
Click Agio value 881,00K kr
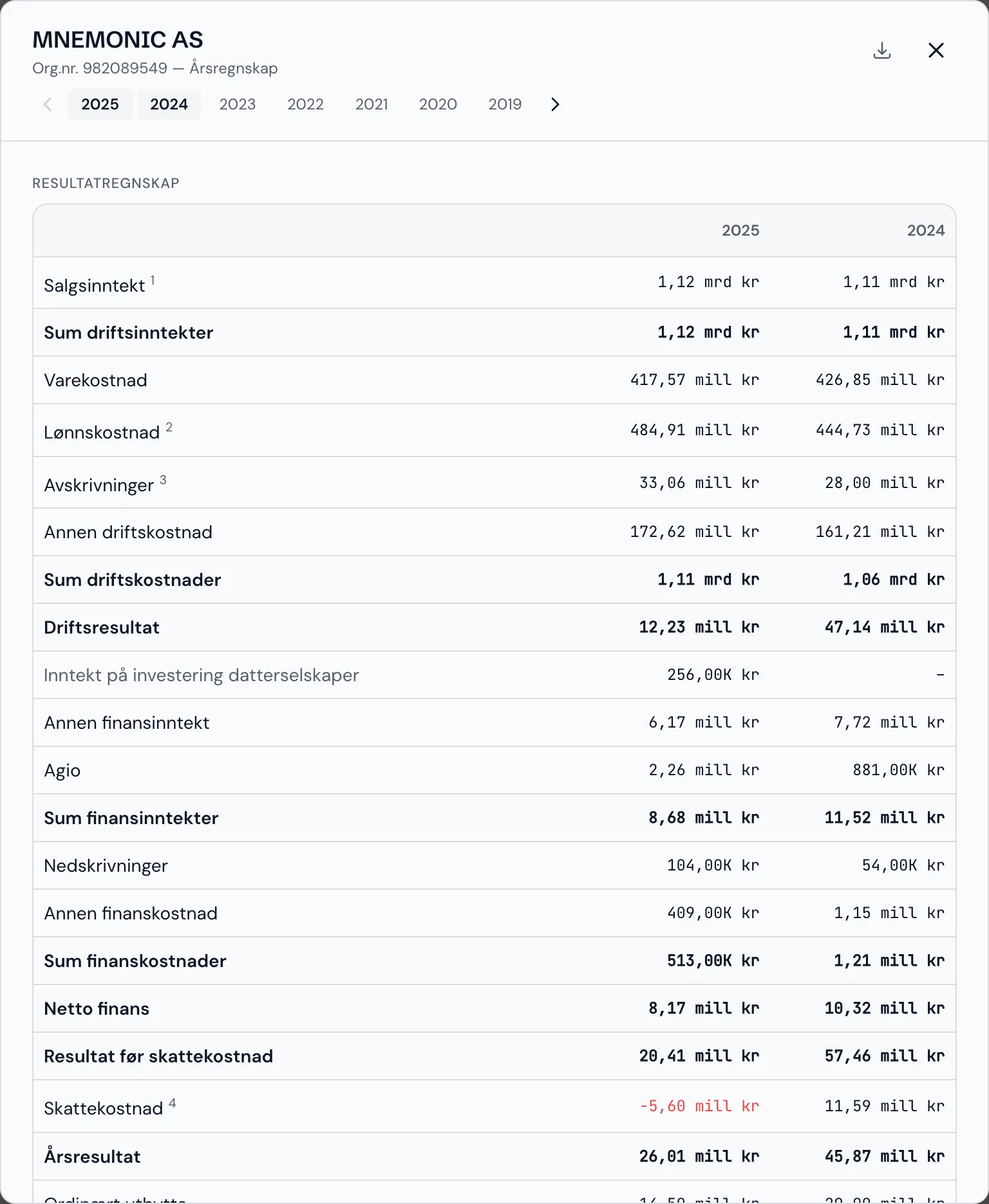899,770
